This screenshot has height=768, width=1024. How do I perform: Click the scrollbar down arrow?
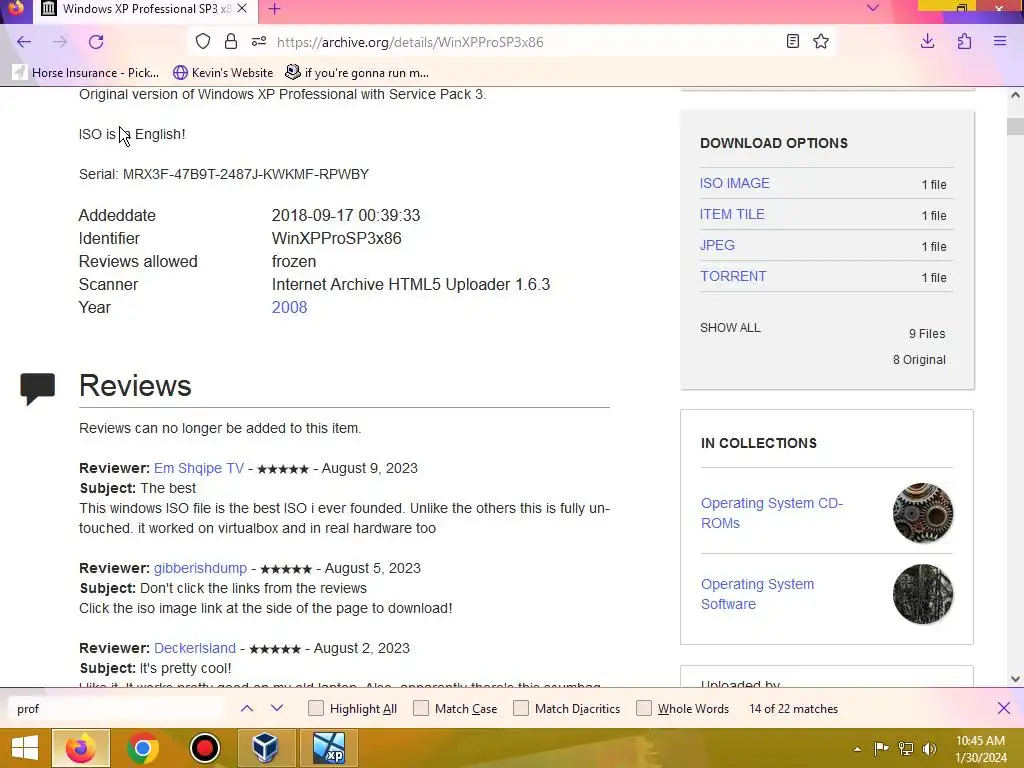(1015, 679)
